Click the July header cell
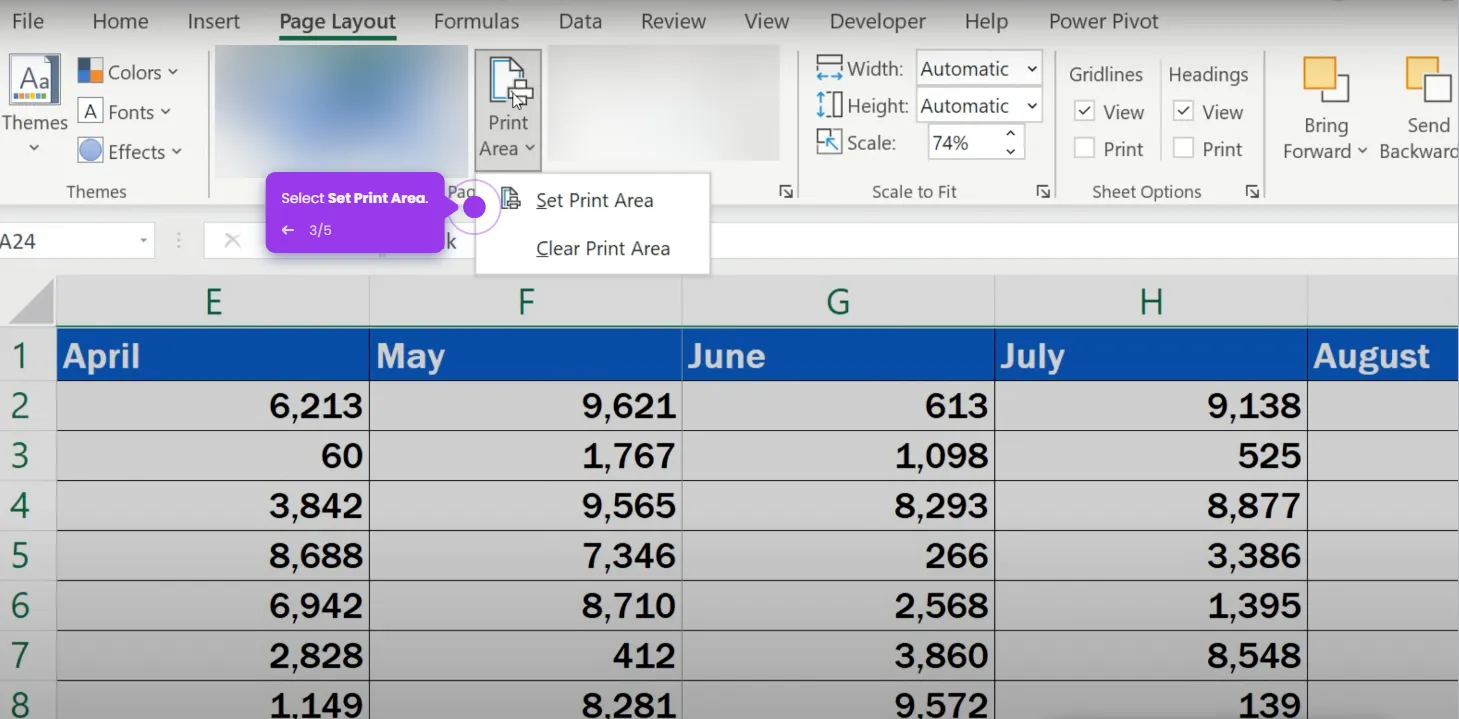The height and width of the screenshot is (719, 1459). (1151, 355)
